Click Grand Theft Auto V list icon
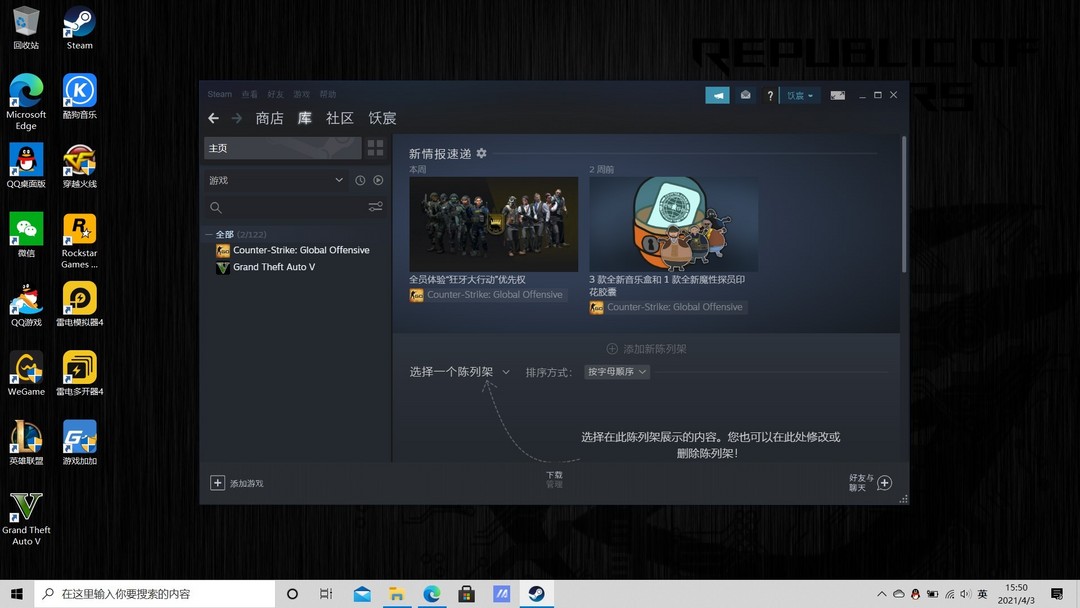This screenshot has height=608, width=1080. 222,267
